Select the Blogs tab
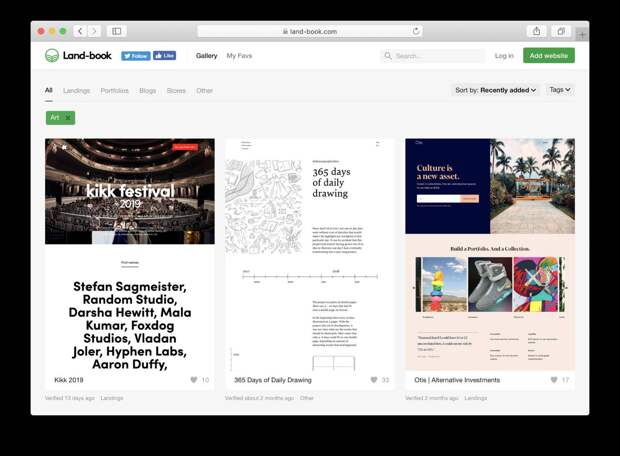The width and height of the screenshot is (620, 456). click(x=147, y=91)
